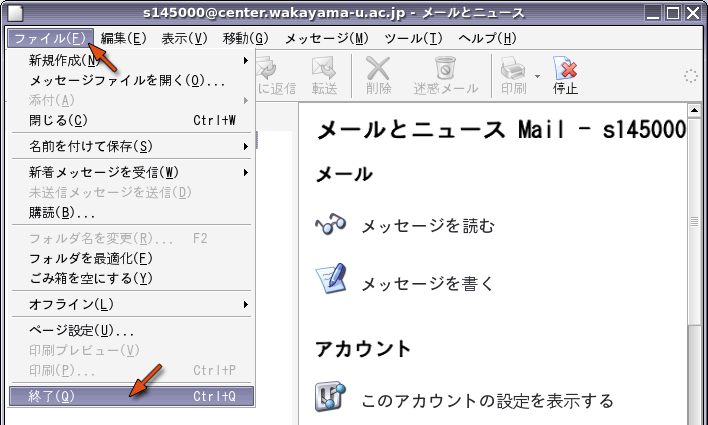Choose 終了(Q) to quit the application

tap(131, 396)
